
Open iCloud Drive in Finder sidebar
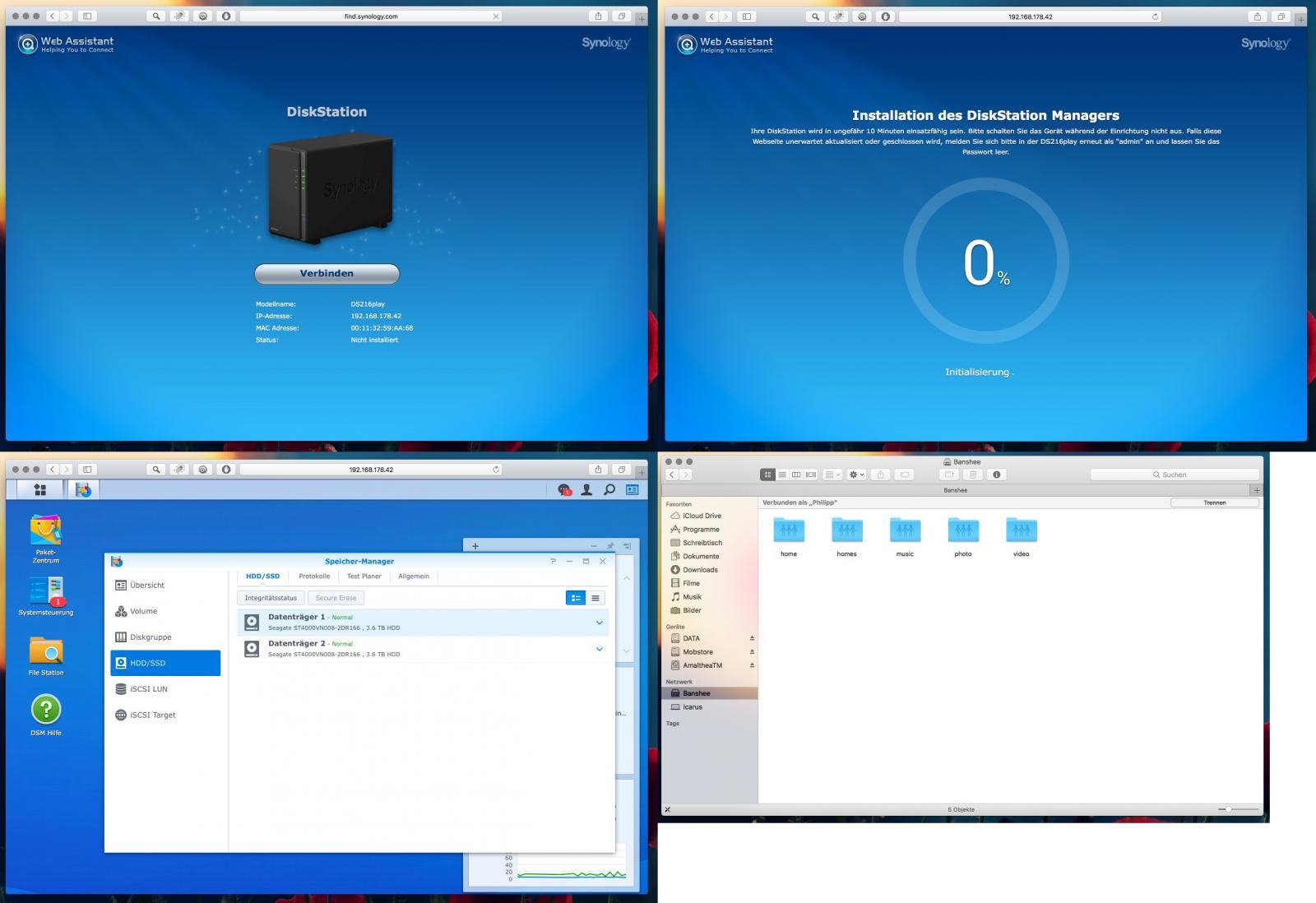(709, 516)
